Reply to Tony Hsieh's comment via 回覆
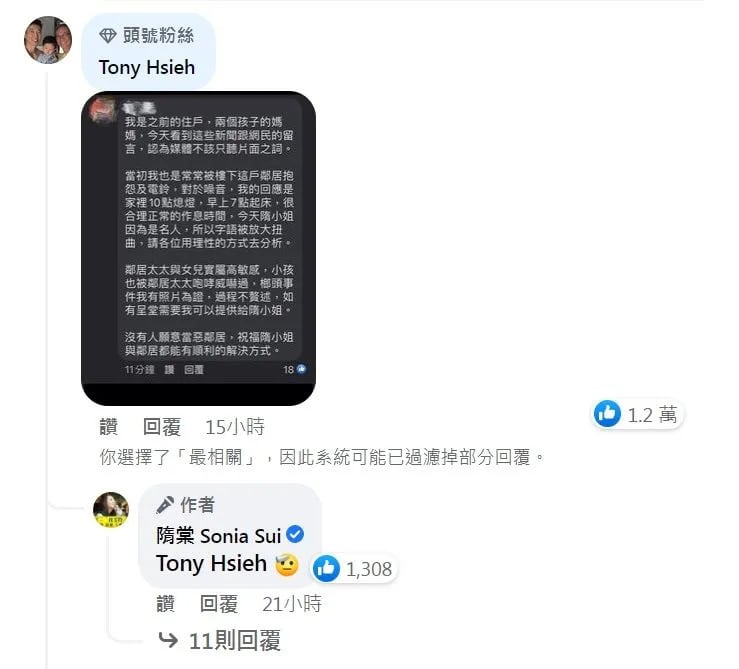The width and height of the screenshot is (739, 669). point(162,427)
